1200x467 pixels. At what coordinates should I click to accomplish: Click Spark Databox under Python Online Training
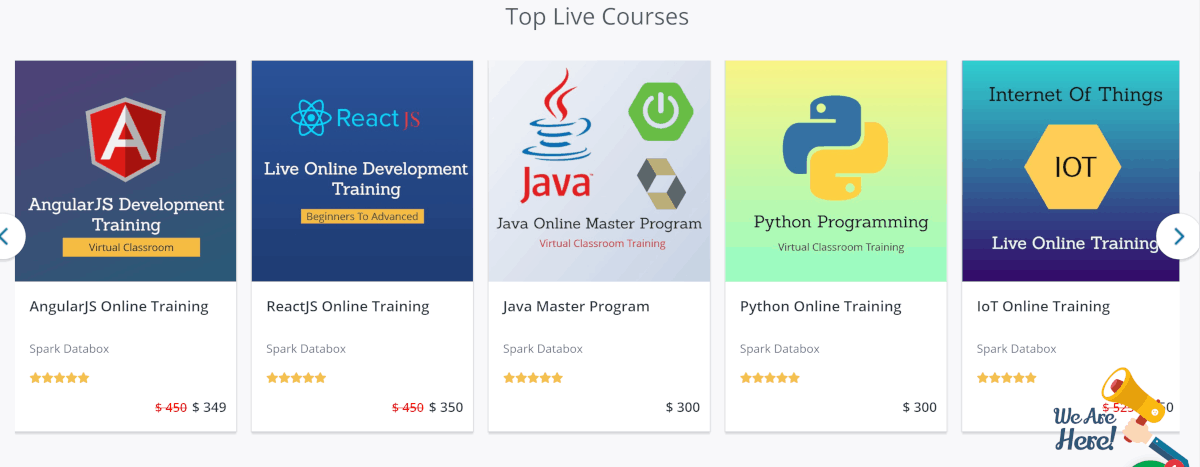780,349
